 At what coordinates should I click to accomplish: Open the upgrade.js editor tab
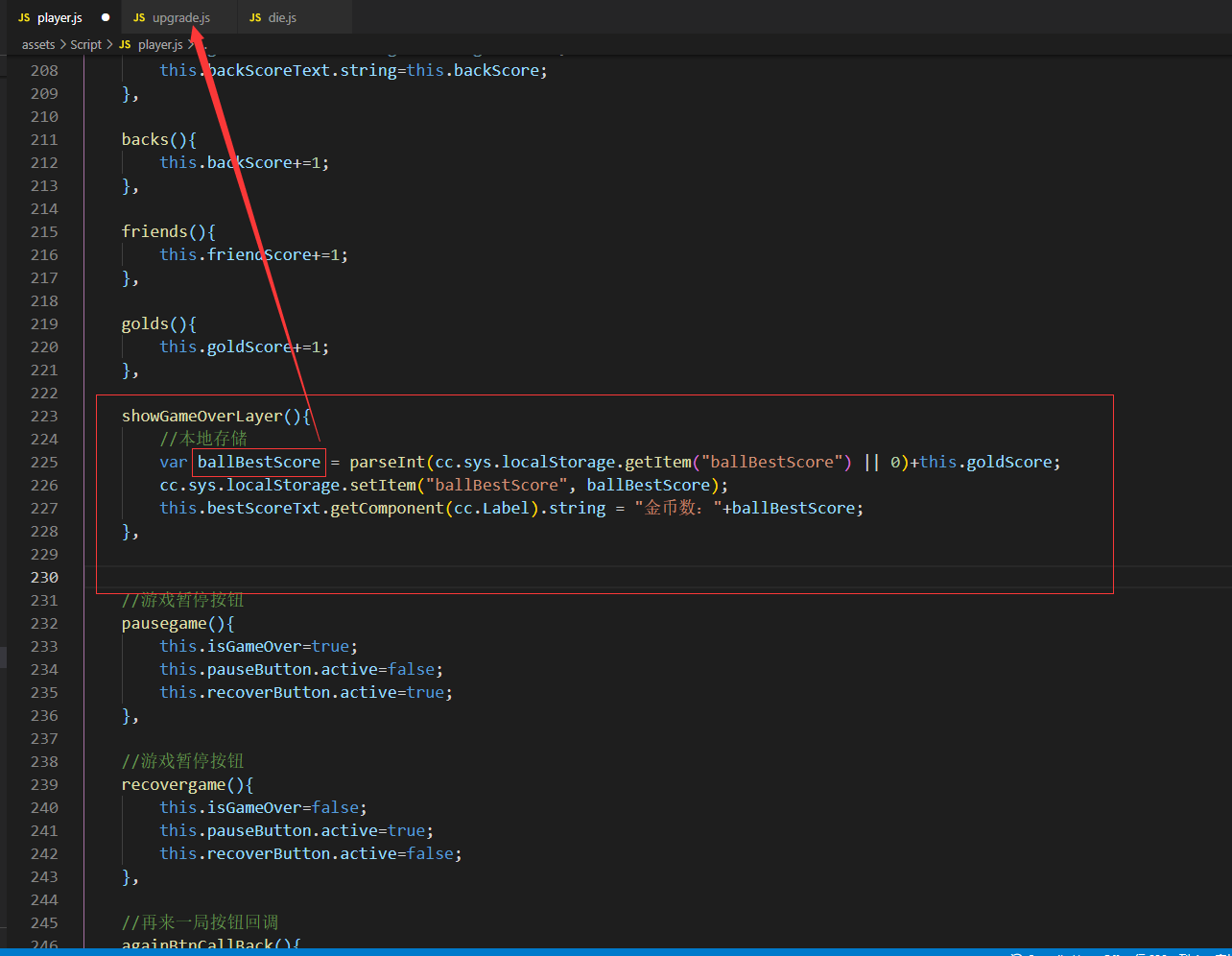pos(179,17)
